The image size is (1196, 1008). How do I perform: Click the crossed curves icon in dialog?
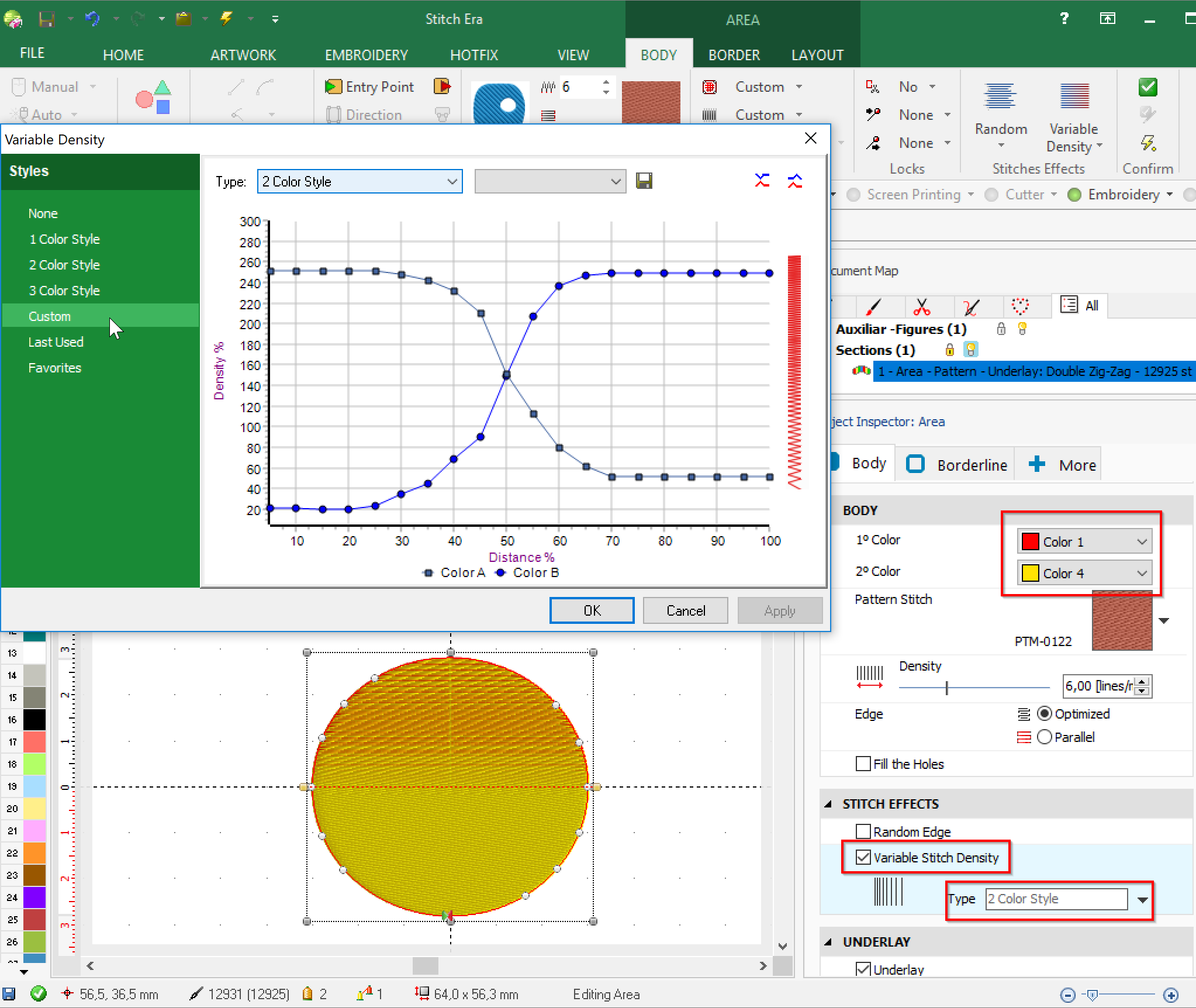762,181
